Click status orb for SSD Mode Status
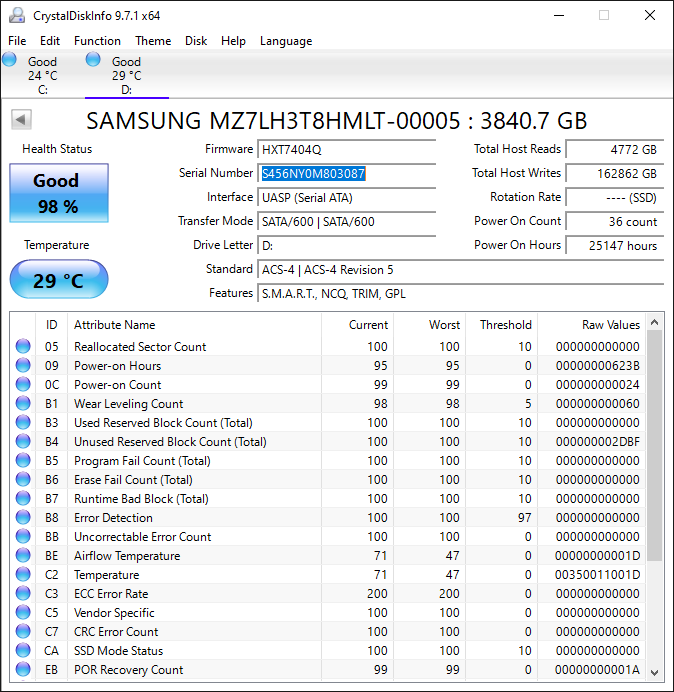Image resolution: width=674 pixels, height=692 pixels. [x=23, y=650]
